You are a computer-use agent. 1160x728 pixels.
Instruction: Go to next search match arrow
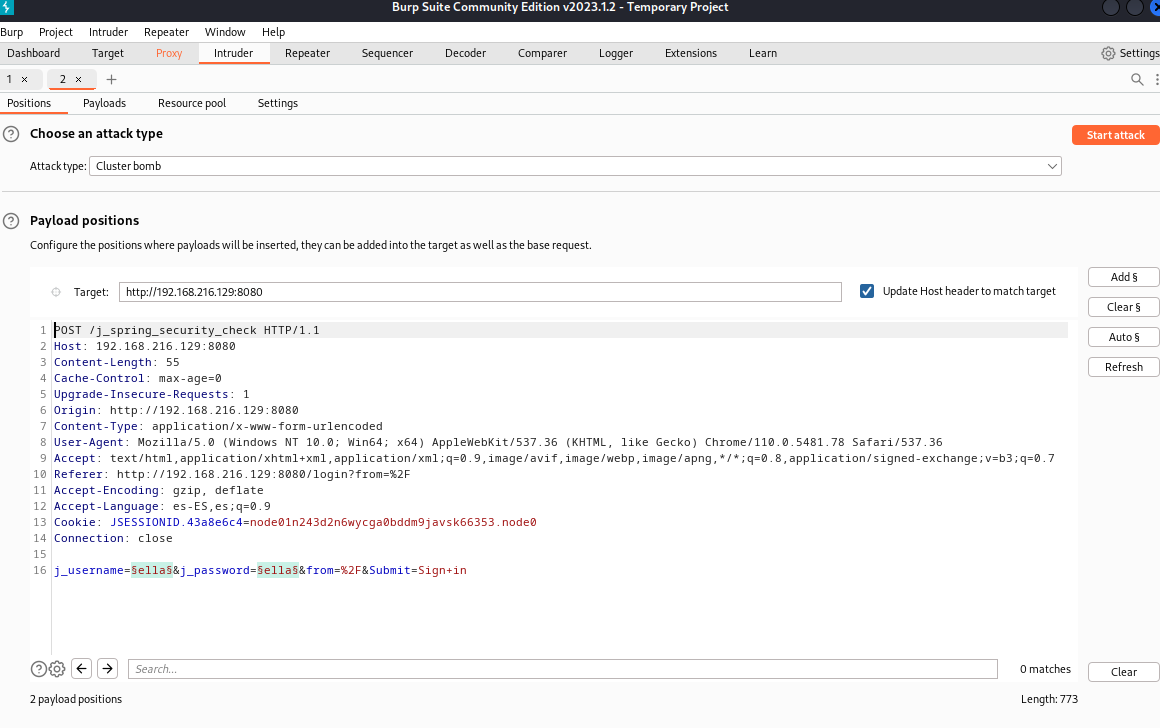click(x=107, y=669)
